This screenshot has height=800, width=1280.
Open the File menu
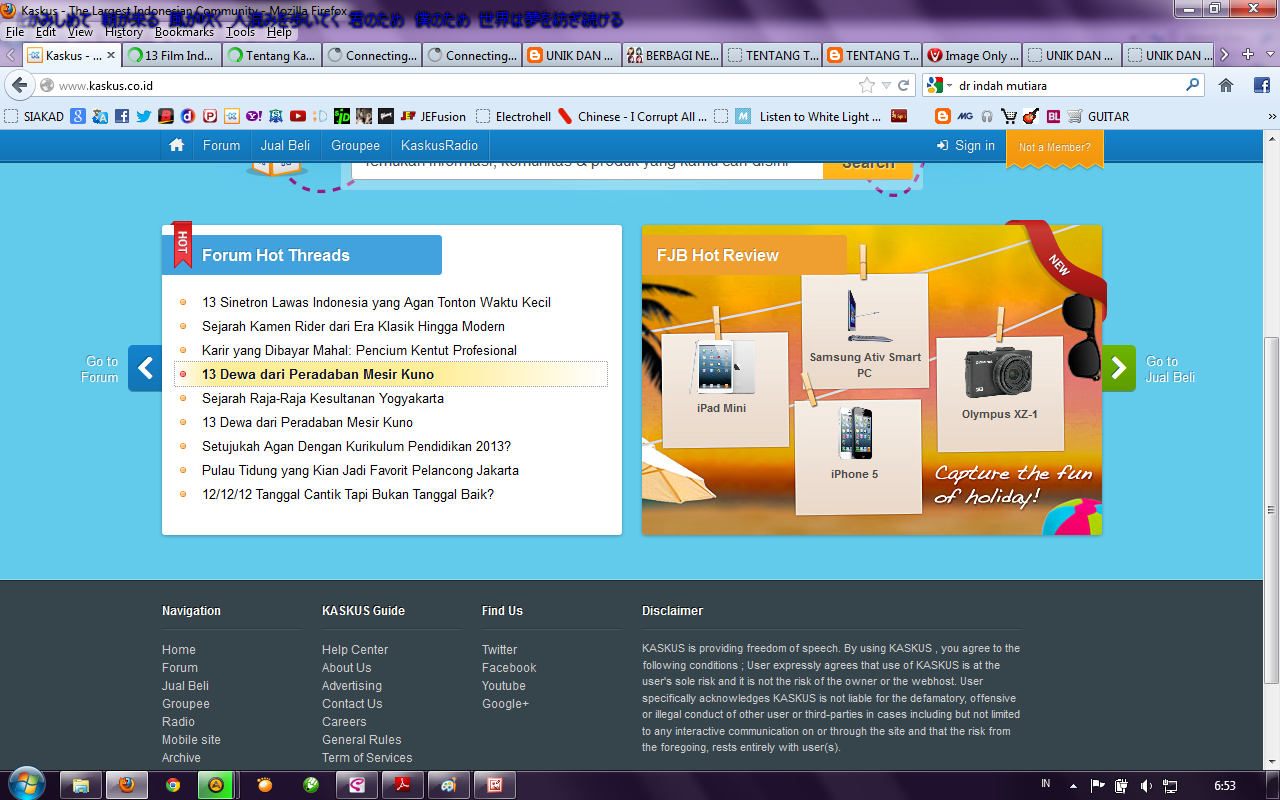15,32
